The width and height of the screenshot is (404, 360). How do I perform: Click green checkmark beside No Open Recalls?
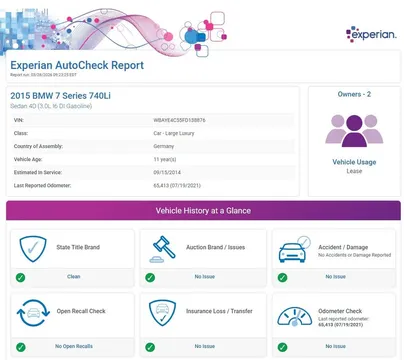(20, 347)
